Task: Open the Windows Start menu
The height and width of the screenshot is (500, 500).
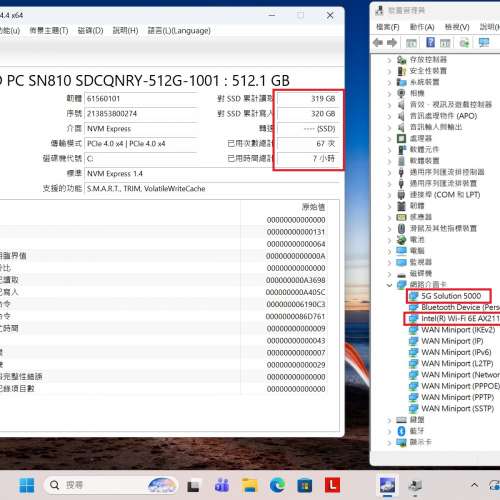Action: [x=27, y=485]
